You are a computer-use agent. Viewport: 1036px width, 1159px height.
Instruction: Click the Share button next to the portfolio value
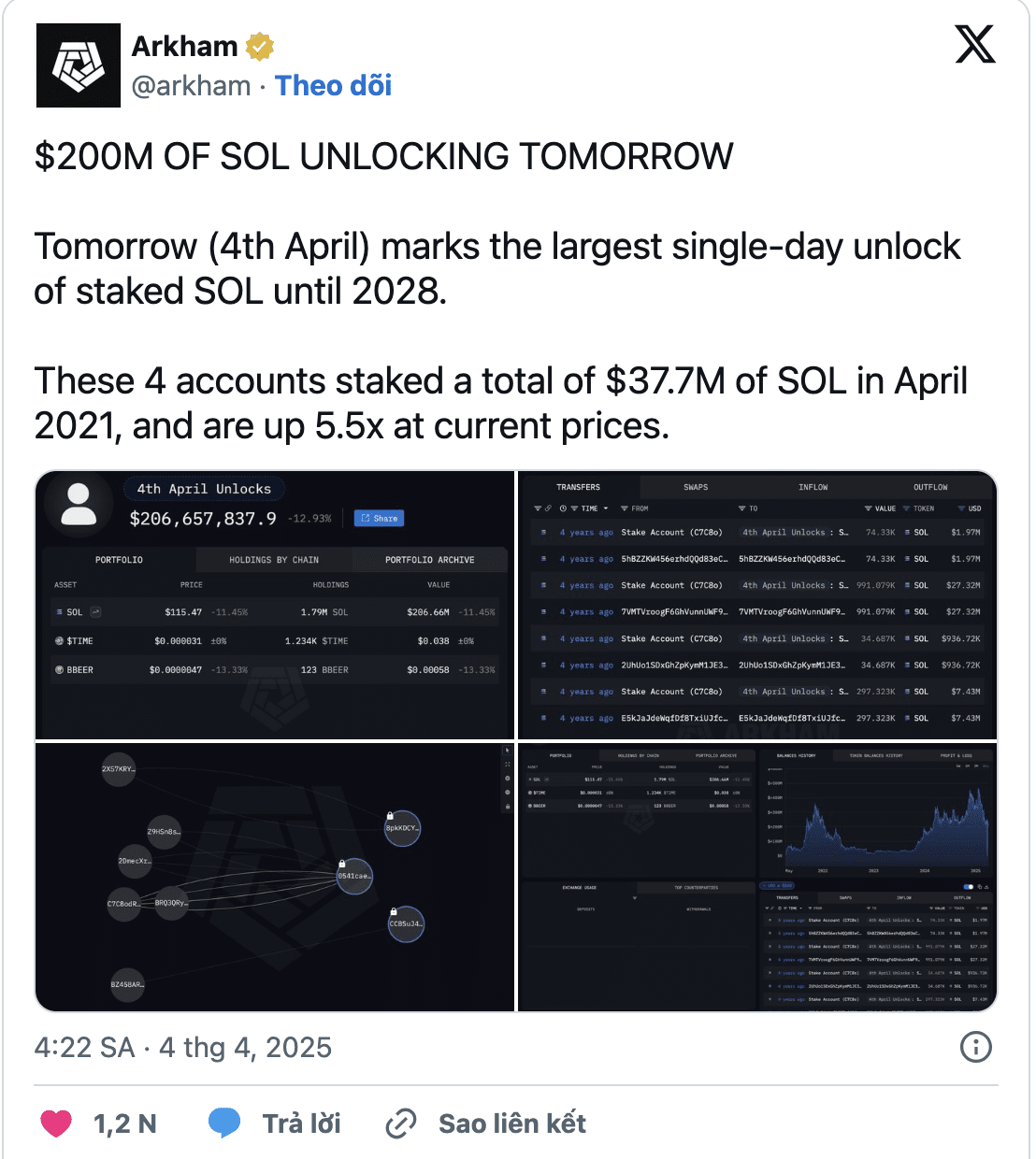(379, 518)
